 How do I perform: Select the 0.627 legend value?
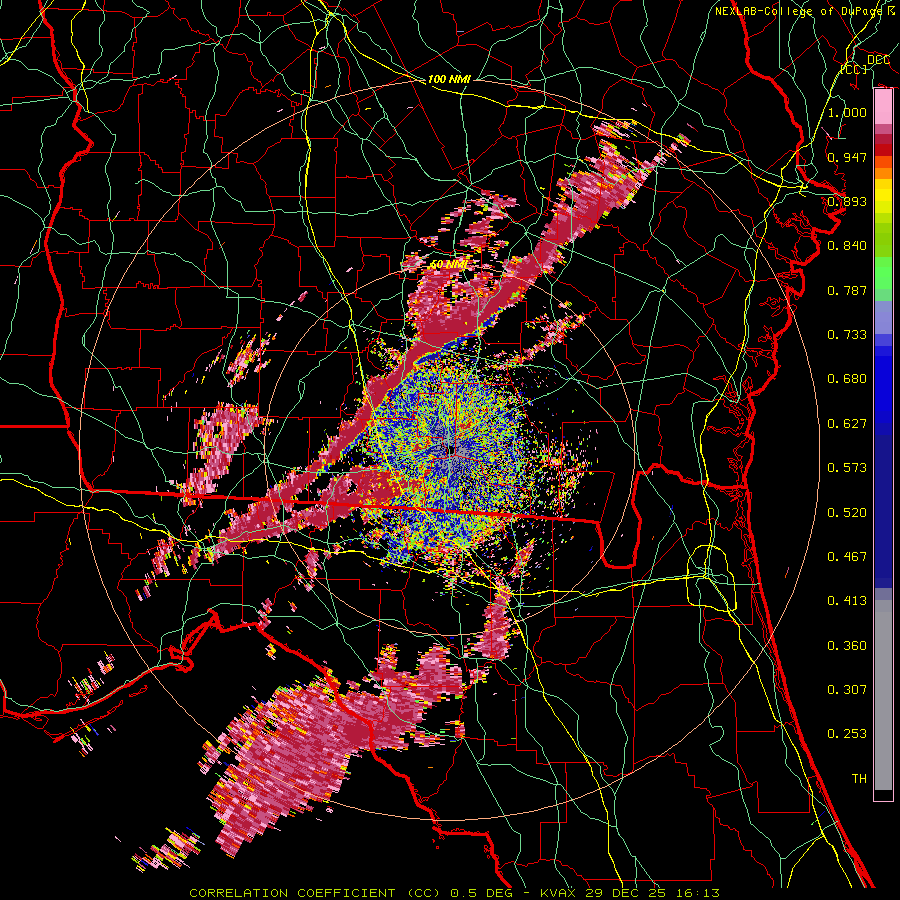847,424
